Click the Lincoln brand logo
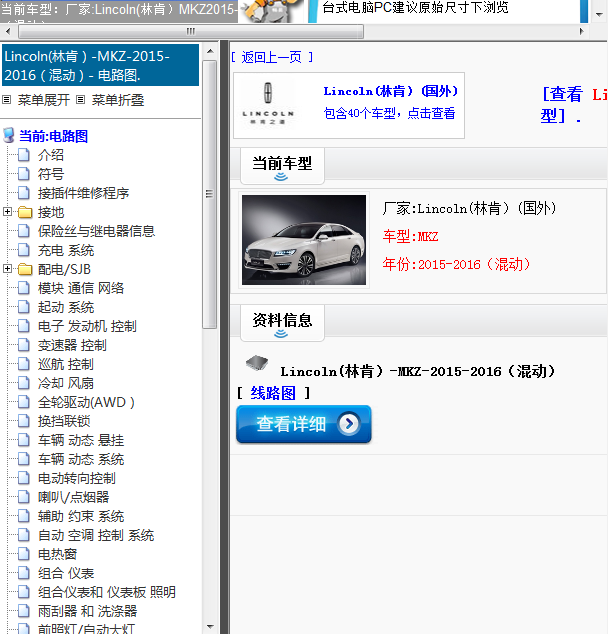 (268, 103)
